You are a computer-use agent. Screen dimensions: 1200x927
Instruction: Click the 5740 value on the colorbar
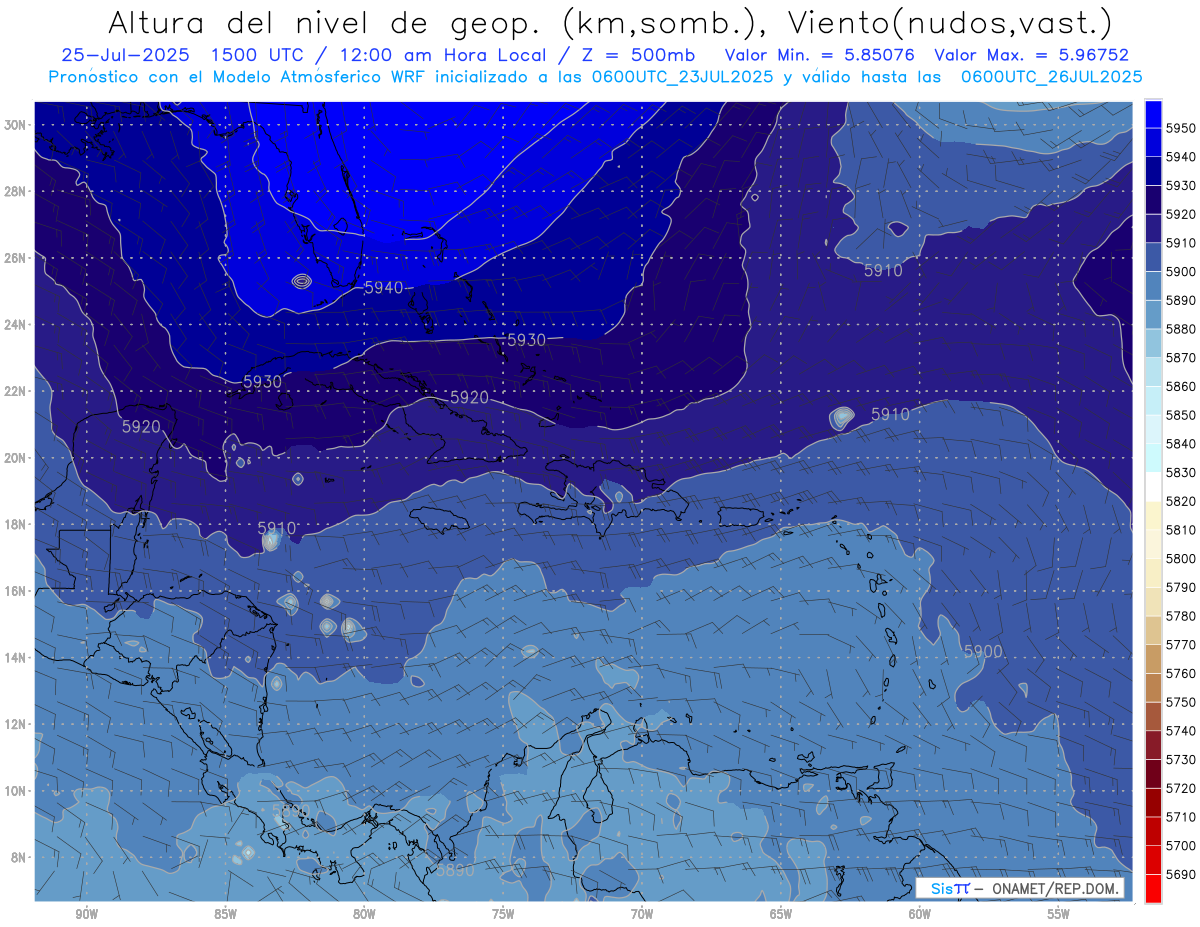tap(1181, 731)
